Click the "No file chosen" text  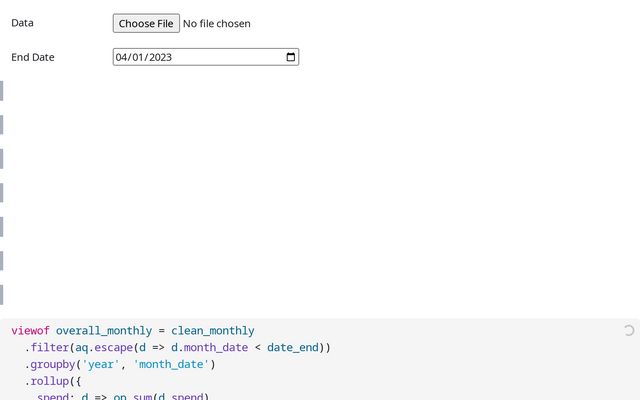(x=217, y=23)
